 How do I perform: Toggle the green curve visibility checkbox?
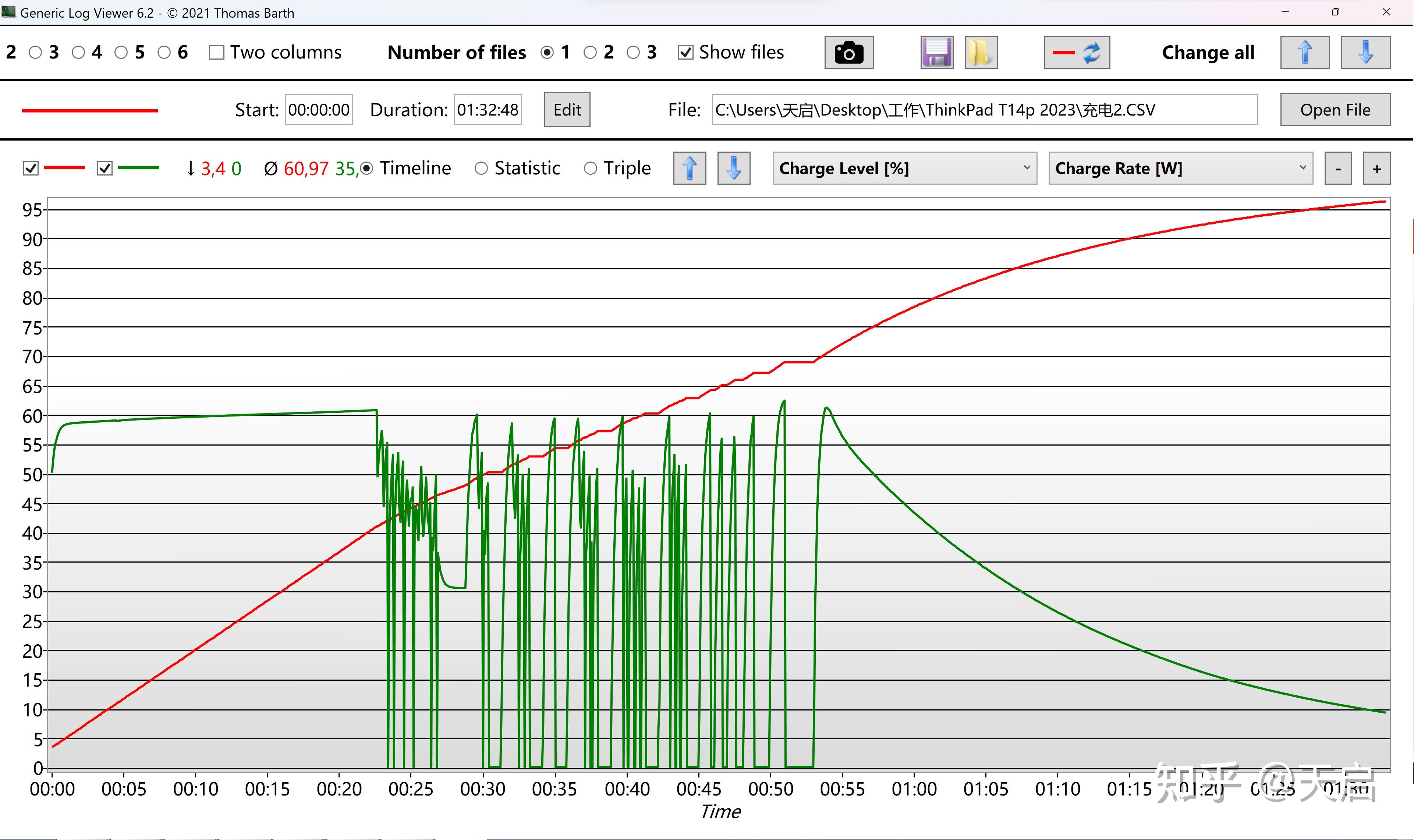coord(105,168)
